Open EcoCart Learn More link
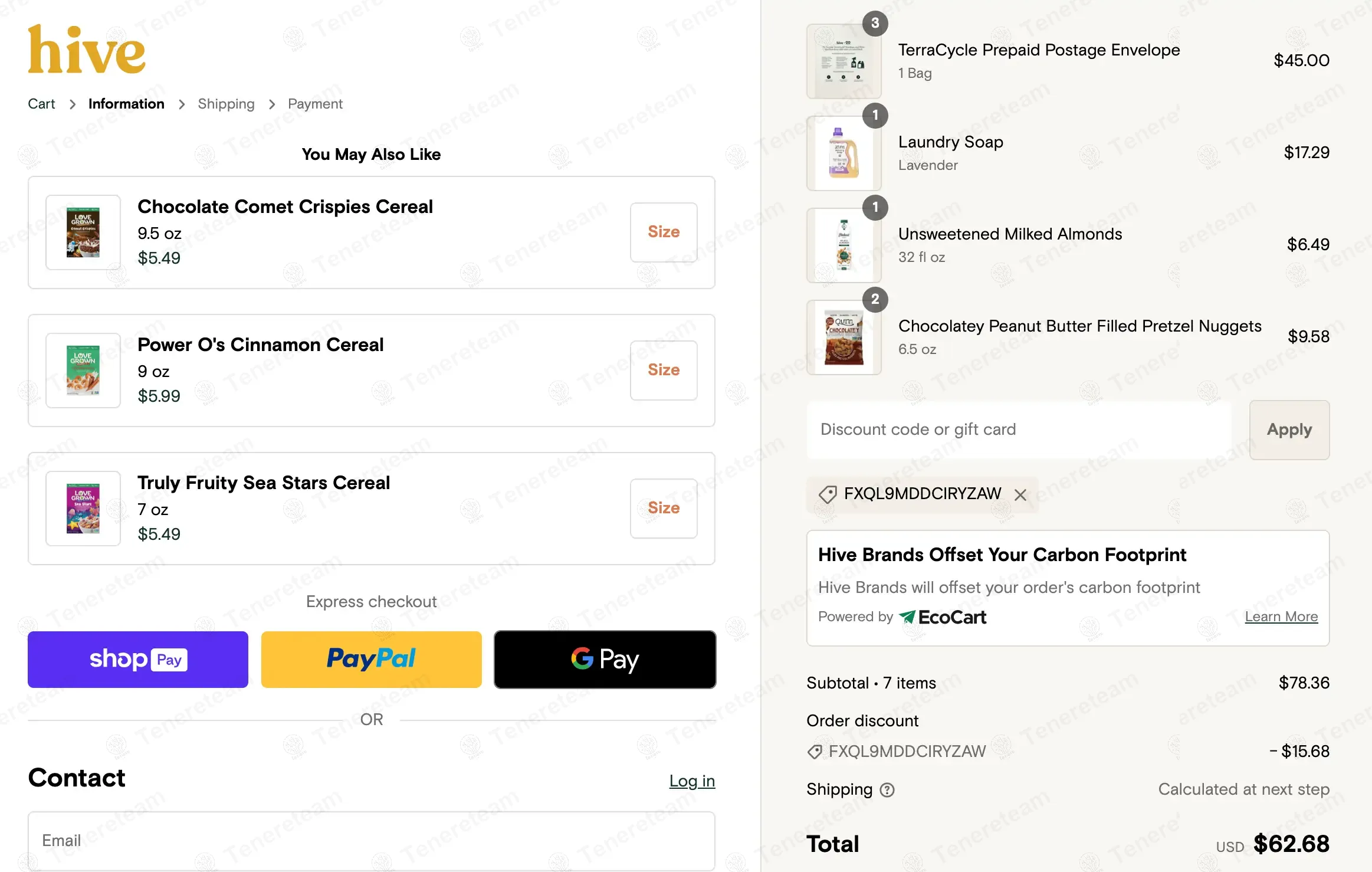 (x=1281, y=617)
